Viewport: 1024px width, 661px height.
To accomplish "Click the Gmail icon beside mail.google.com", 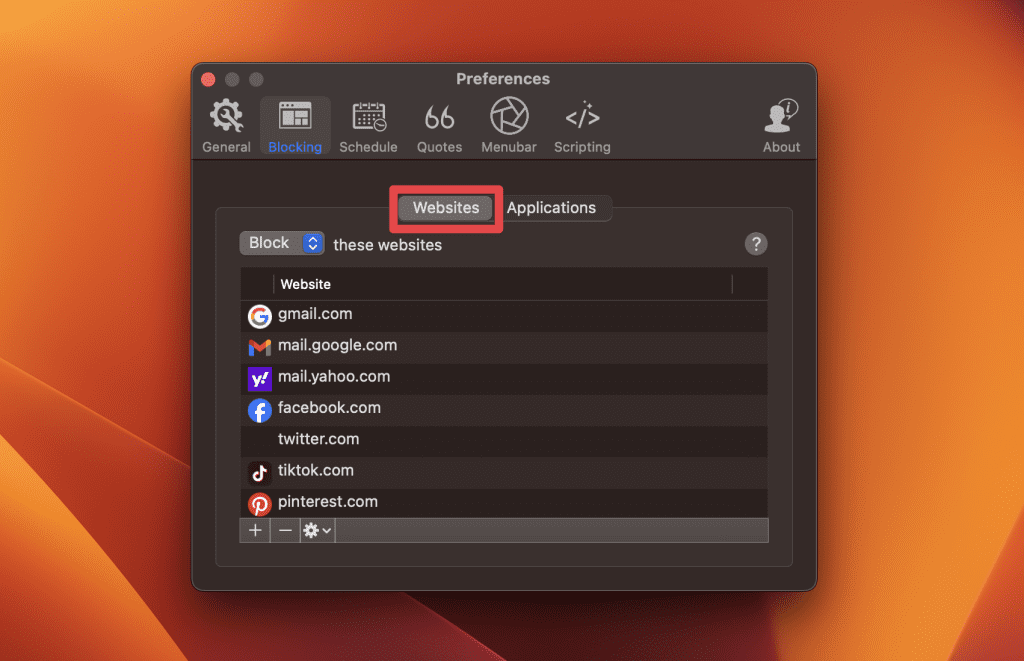I will [x=259, y=347].
